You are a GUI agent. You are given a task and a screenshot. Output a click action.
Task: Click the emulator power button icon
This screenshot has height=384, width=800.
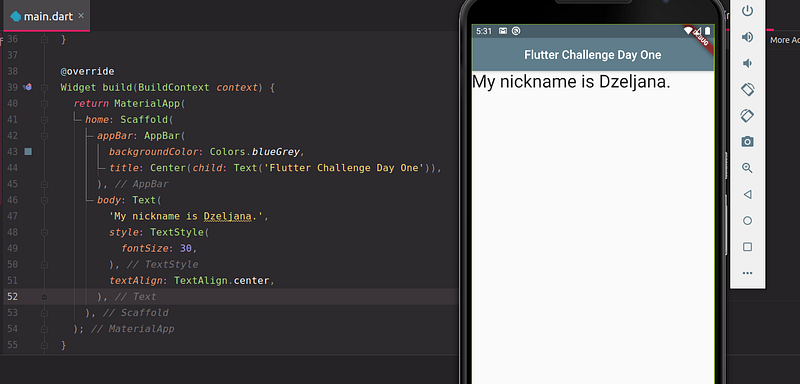747,11
